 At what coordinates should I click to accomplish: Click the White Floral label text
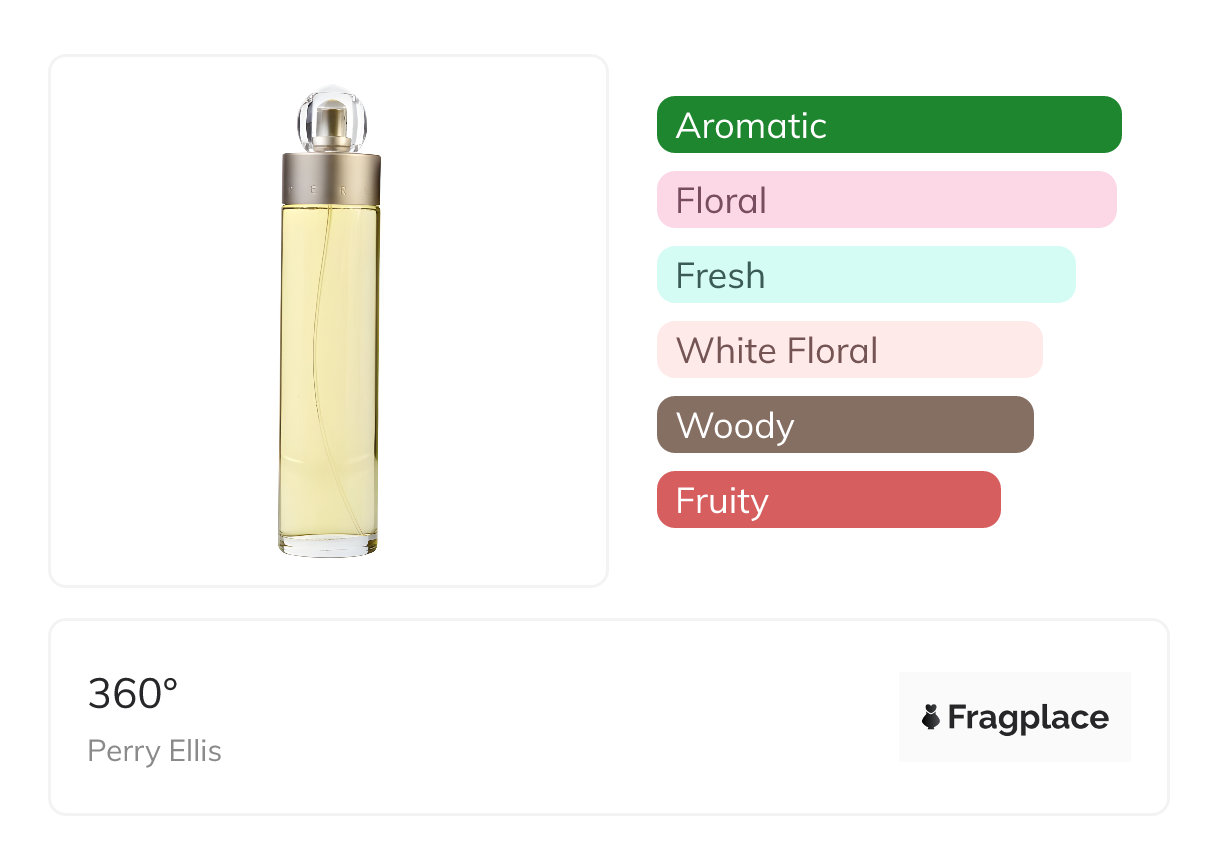click(x=777, y=351)
